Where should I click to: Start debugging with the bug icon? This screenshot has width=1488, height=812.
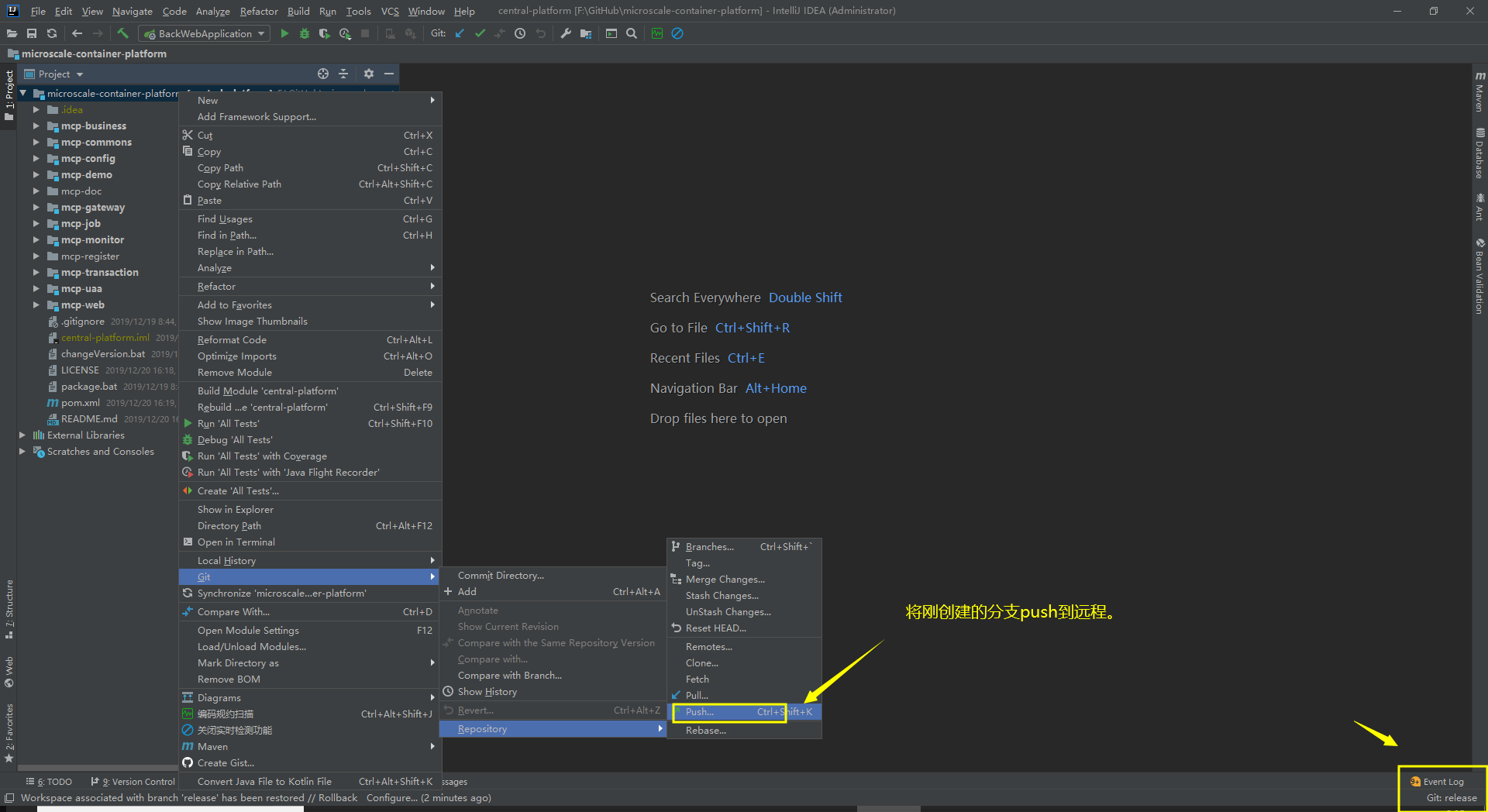point(304,33)
